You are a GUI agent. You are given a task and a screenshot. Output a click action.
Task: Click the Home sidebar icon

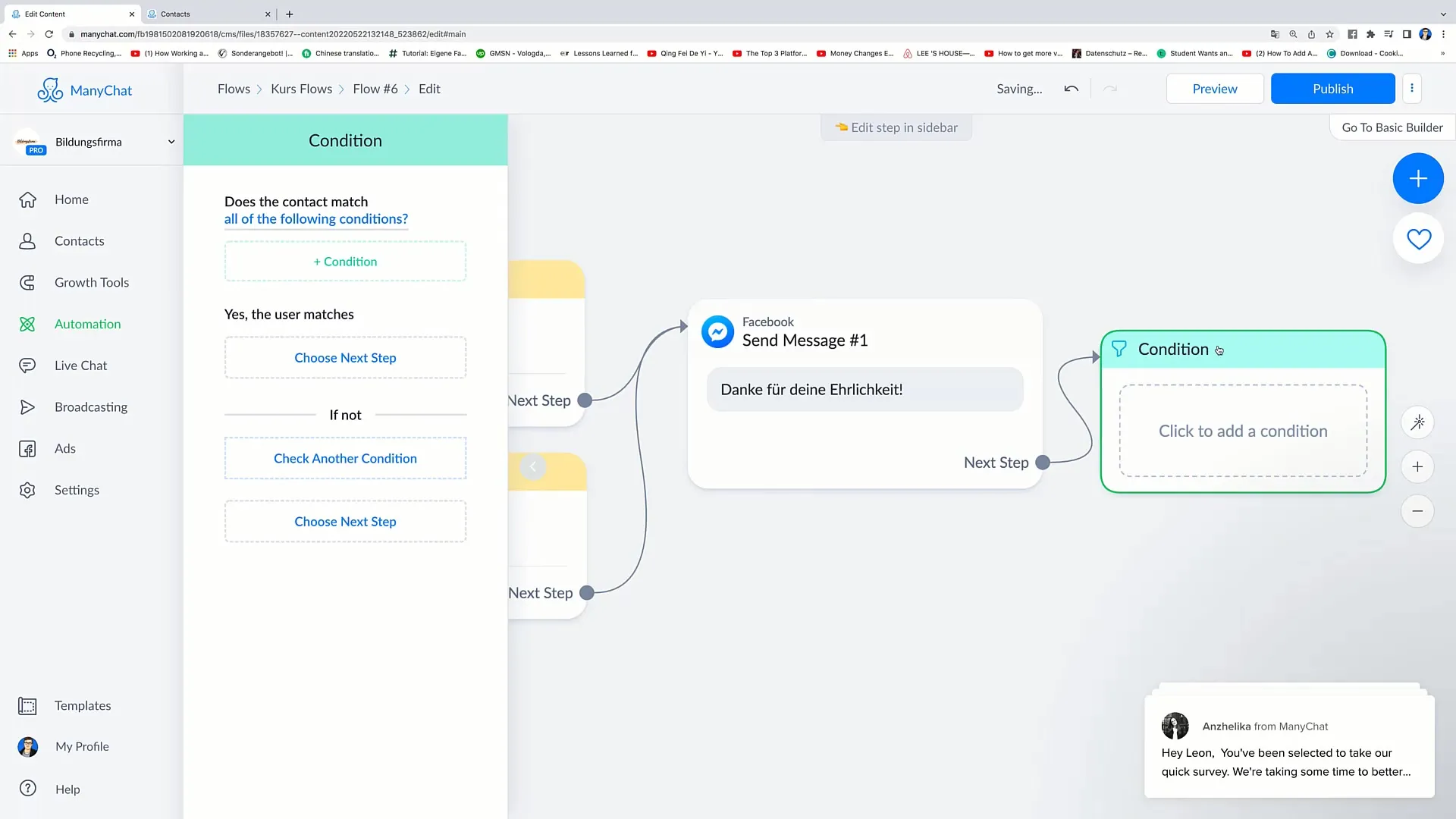27,199
